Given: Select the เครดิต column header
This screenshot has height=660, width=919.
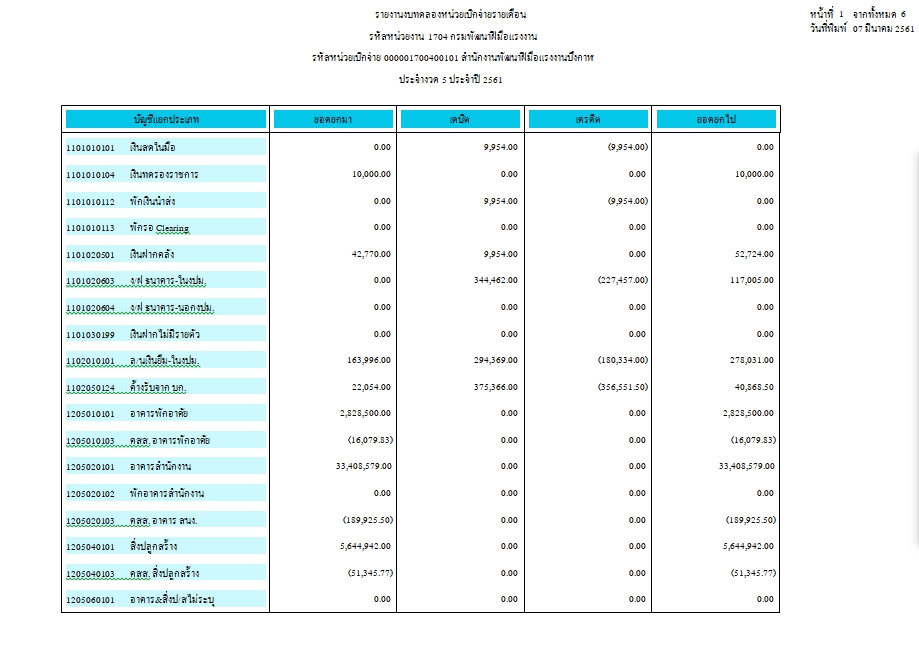Looking at the screenshot, I should point(588,120).
